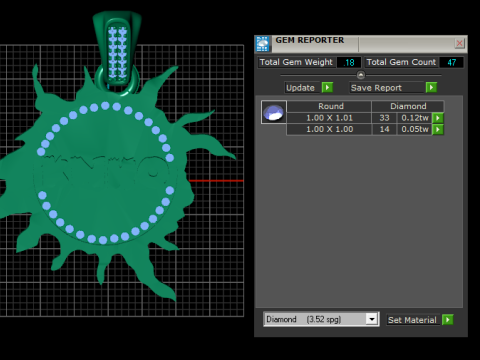480x360 pixels.
Task: Click the 0.12tw weight cell
Action: (415, 118)
